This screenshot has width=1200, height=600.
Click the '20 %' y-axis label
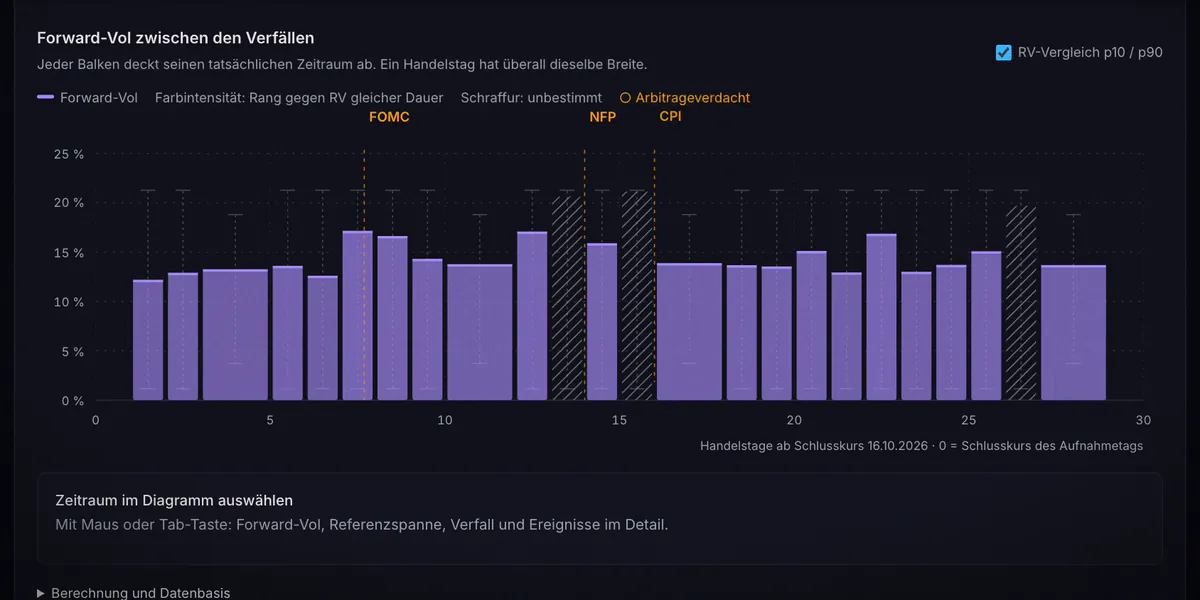(68, 203)
